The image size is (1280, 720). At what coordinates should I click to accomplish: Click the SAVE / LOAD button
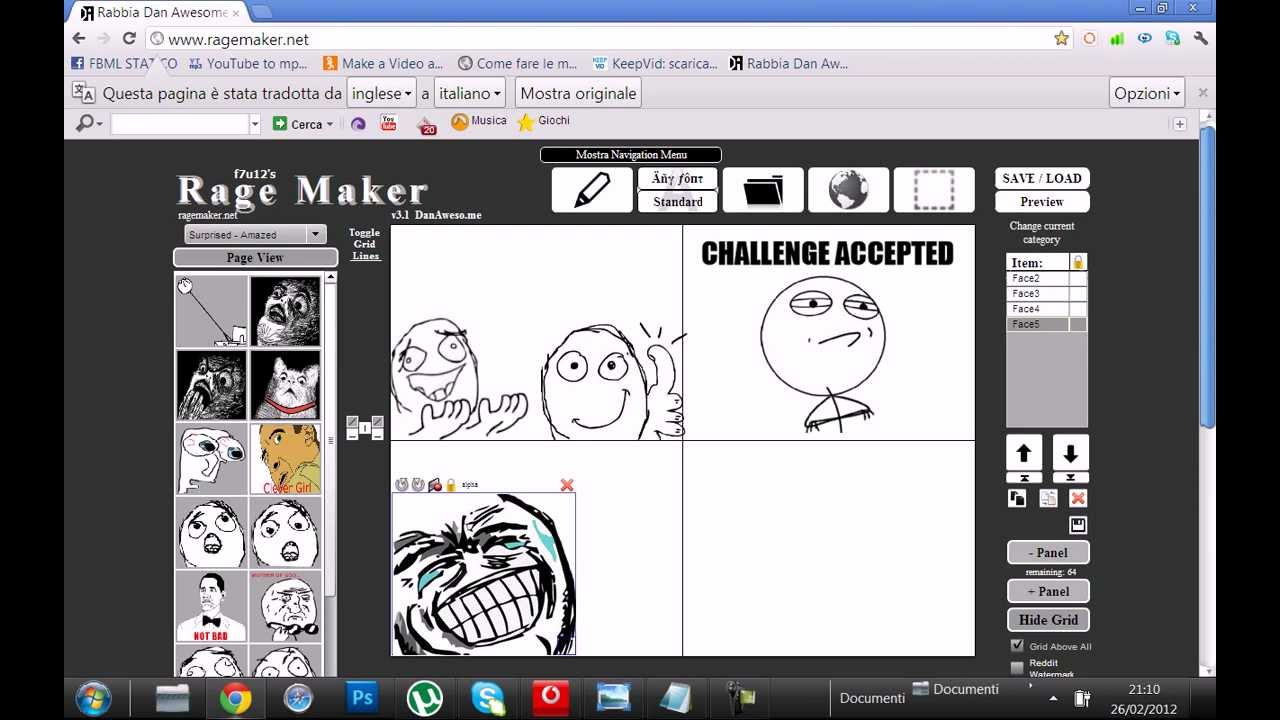tap(1042, 178)
